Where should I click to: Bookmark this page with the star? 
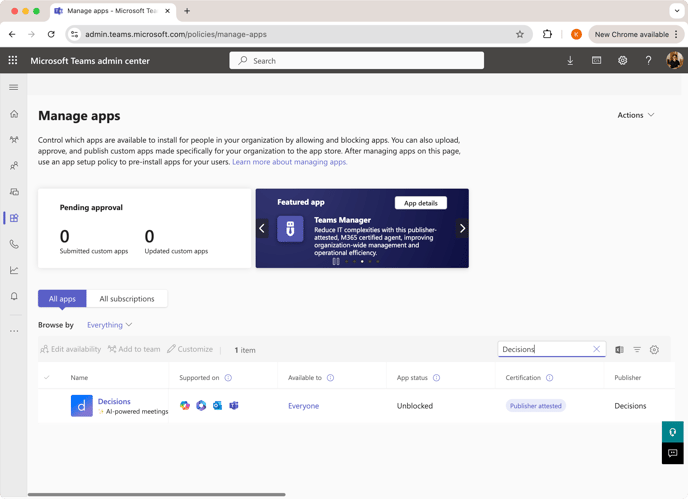point(520,34)
